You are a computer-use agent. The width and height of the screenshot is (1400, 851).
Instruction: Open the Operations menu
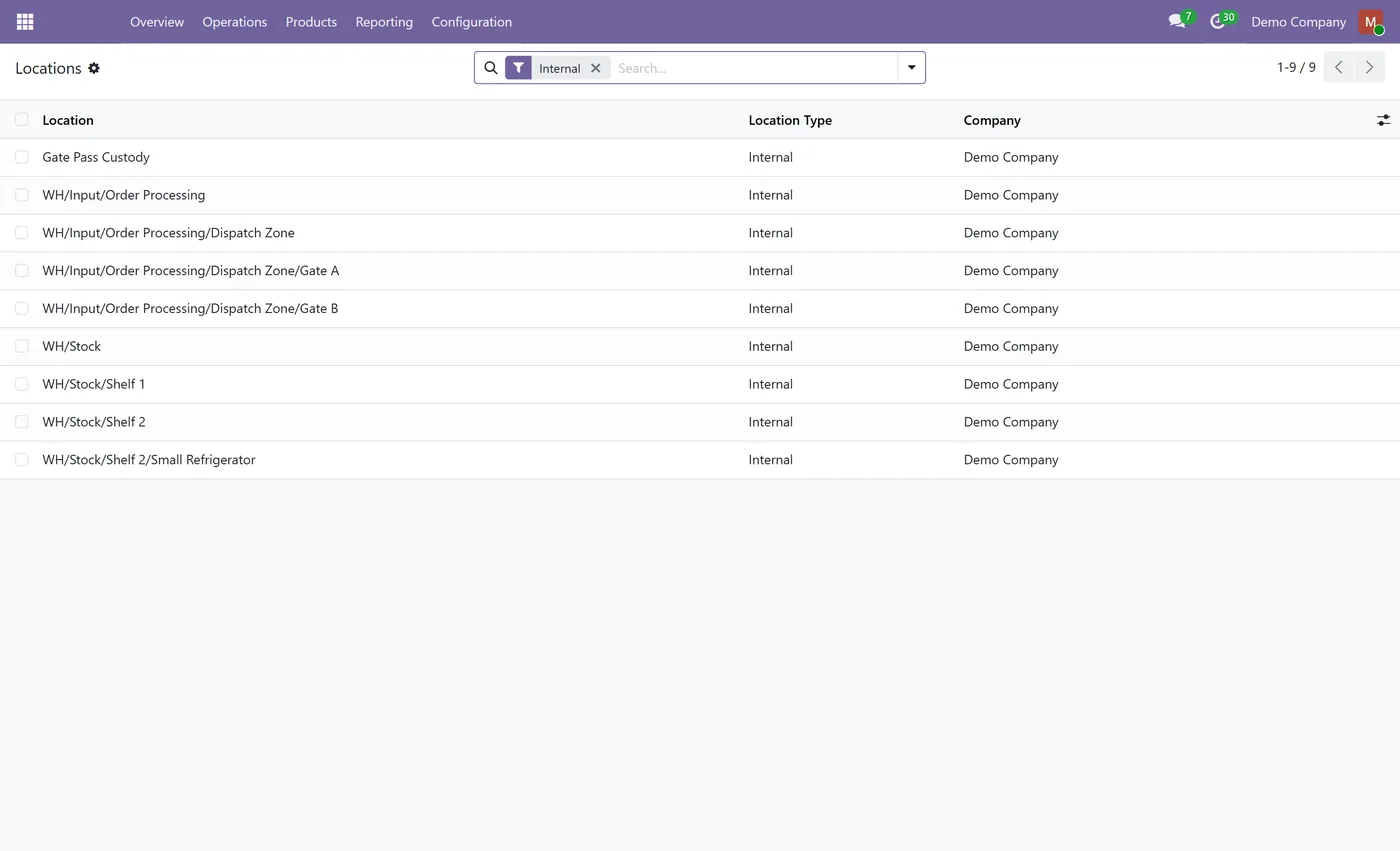point(235,22)
